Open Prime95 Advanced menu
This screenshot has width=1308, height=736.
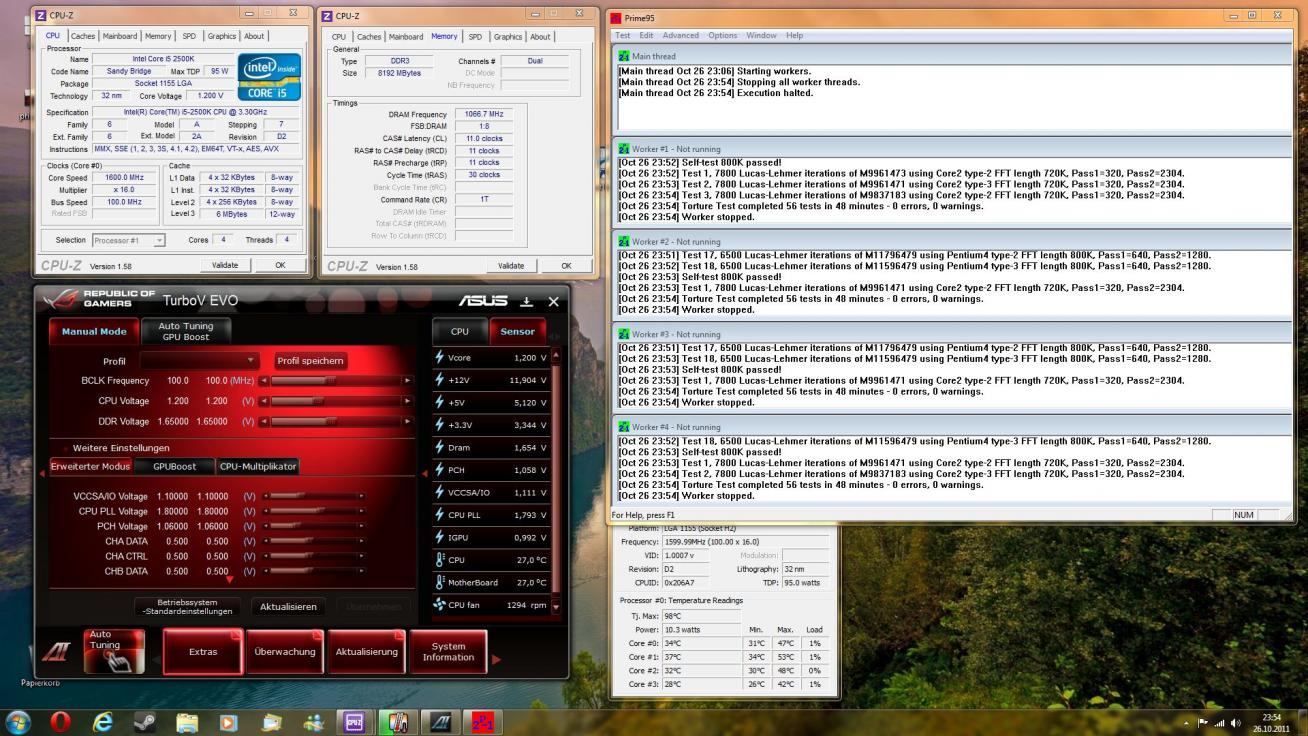tap(681, 35)
